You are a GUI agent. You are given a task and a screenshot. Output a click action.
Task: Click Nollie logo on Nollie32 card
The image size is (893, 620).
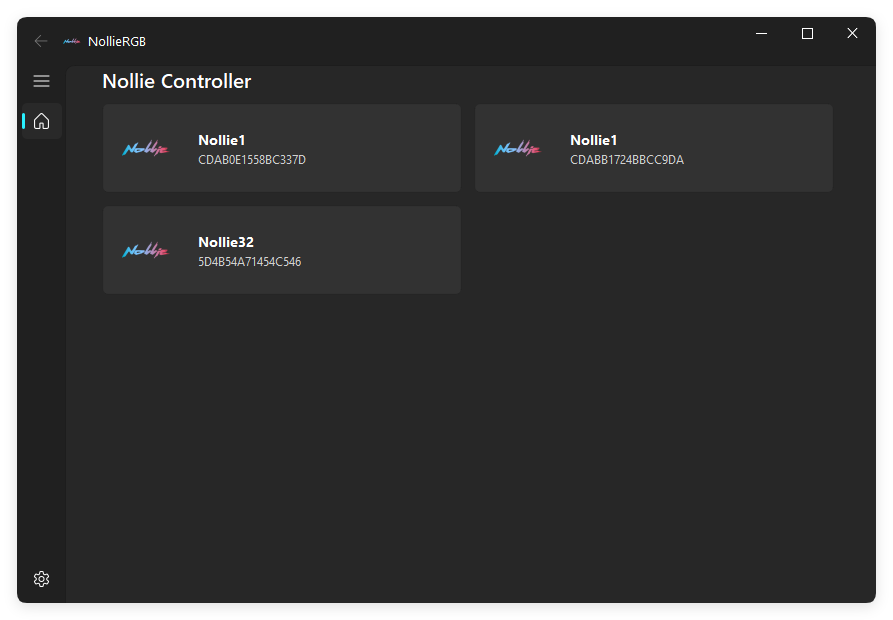[146, 251]
